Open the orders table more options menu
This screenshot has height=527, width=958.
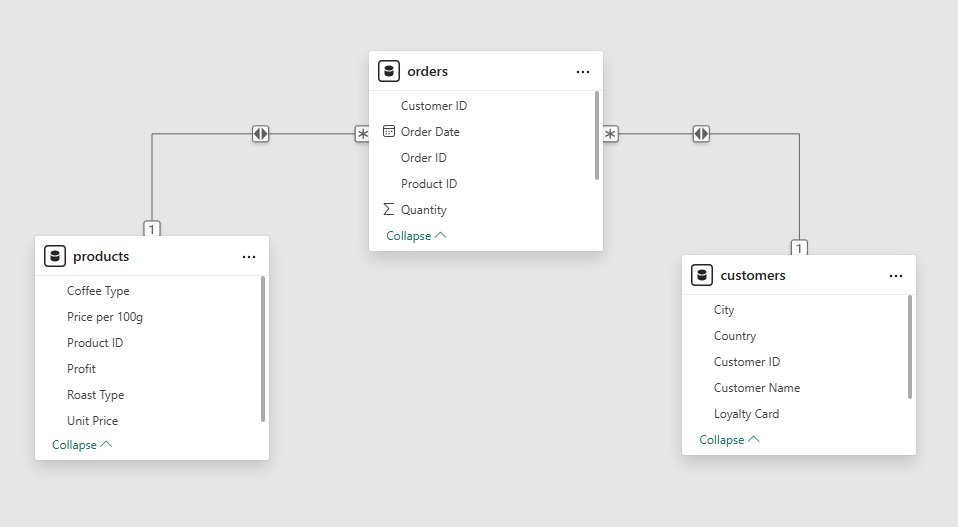[x=583, y=72]
